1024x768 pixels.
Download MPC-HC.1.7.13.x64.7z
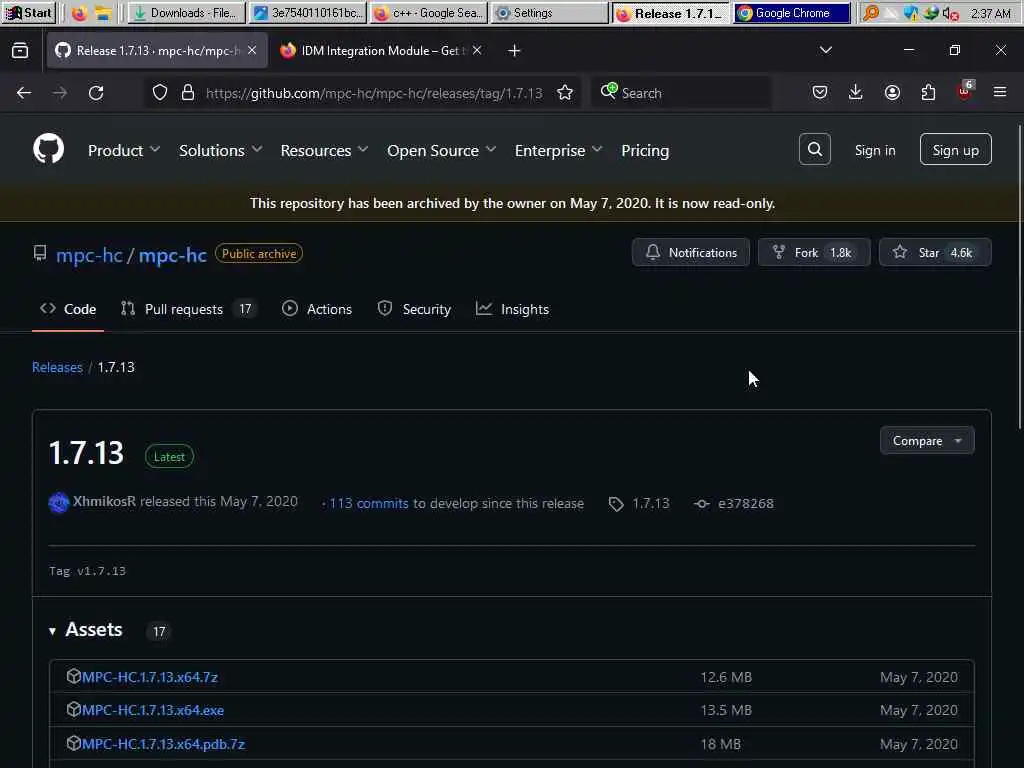pyautogui.click(x=150, y=677)
